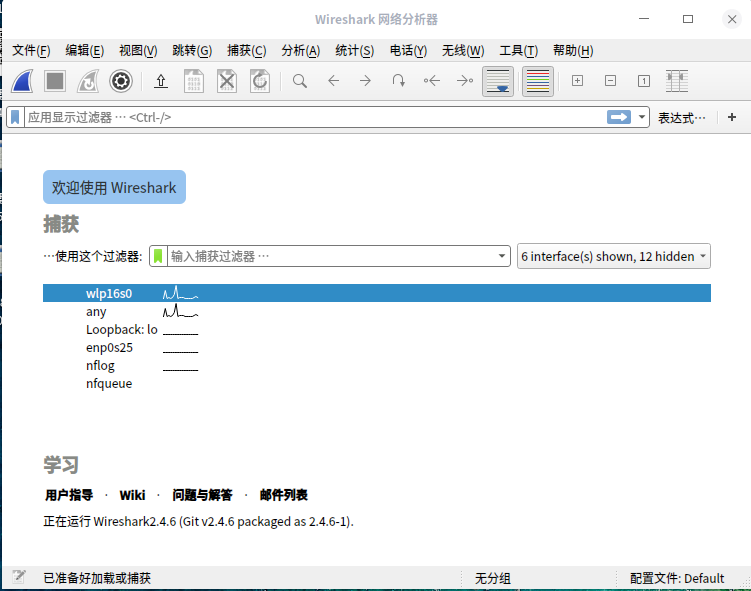Image resolution: width=751 pixels, height=591 pixels.
Task: Open the 帮助(H) menu
Action: point(573,51)
